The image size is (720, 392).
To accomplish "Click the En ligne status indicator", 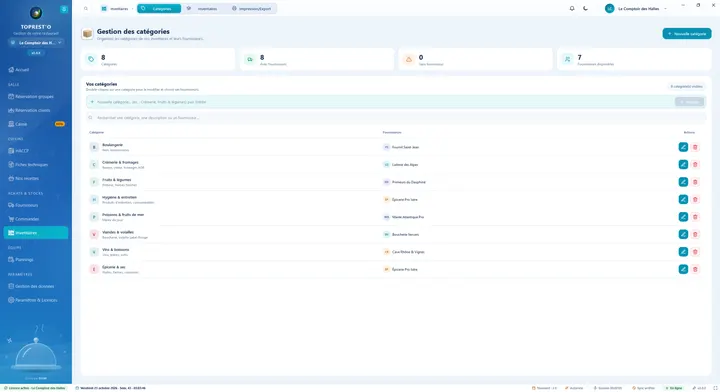I will coord(674,388).
